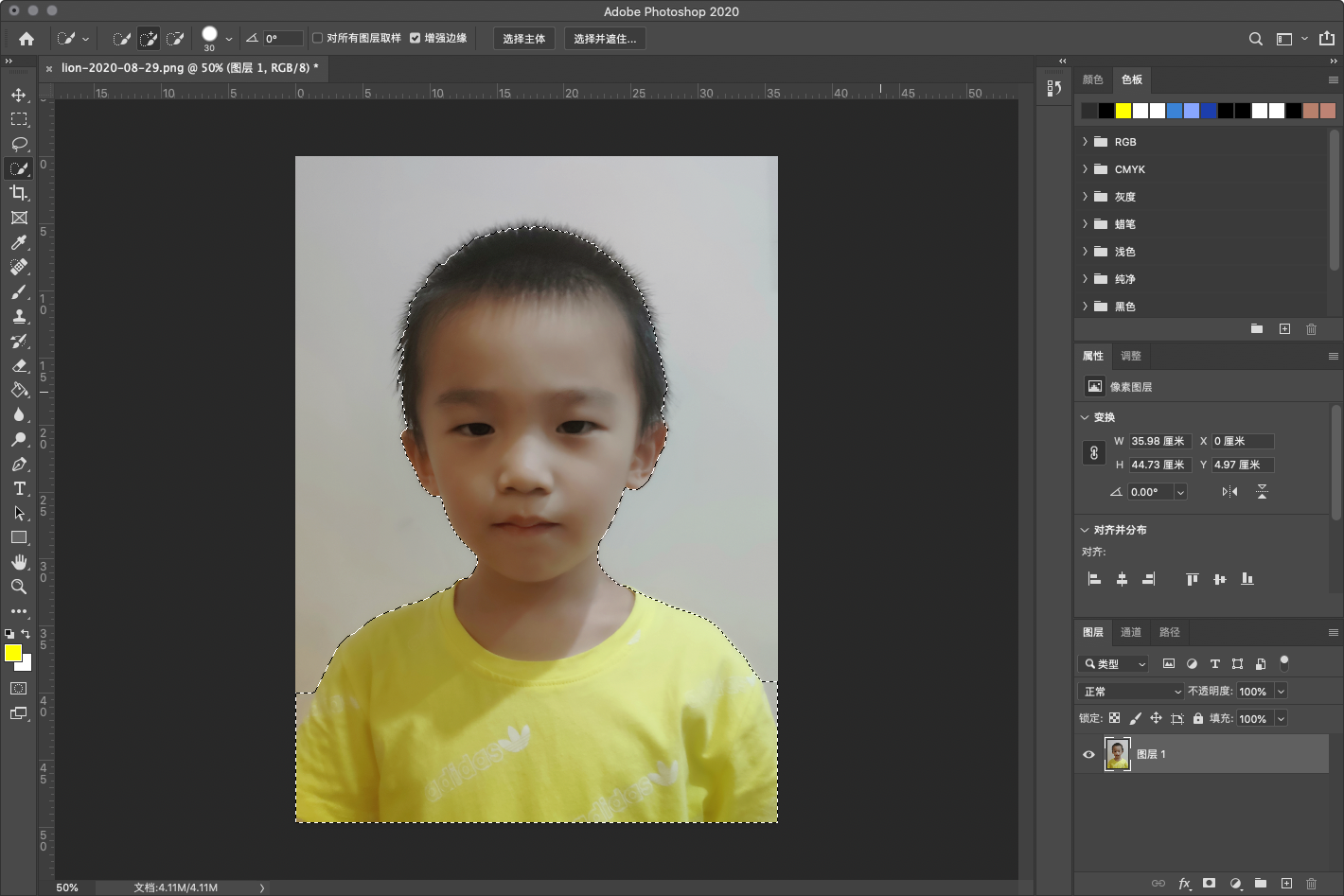Expand the RGB swatch group
This screenshot has width=1344, height=896.
point(1085,142)
